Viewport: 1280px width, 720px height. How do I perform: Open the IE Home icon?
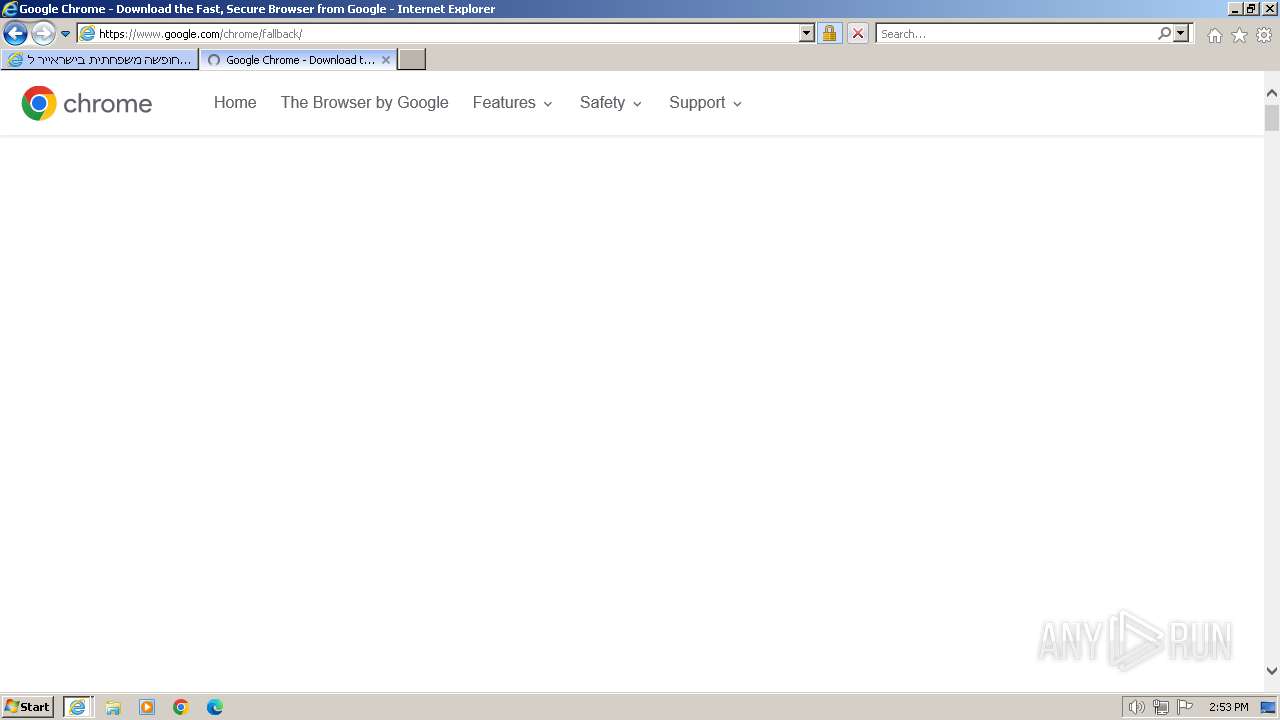(1214, 35)
